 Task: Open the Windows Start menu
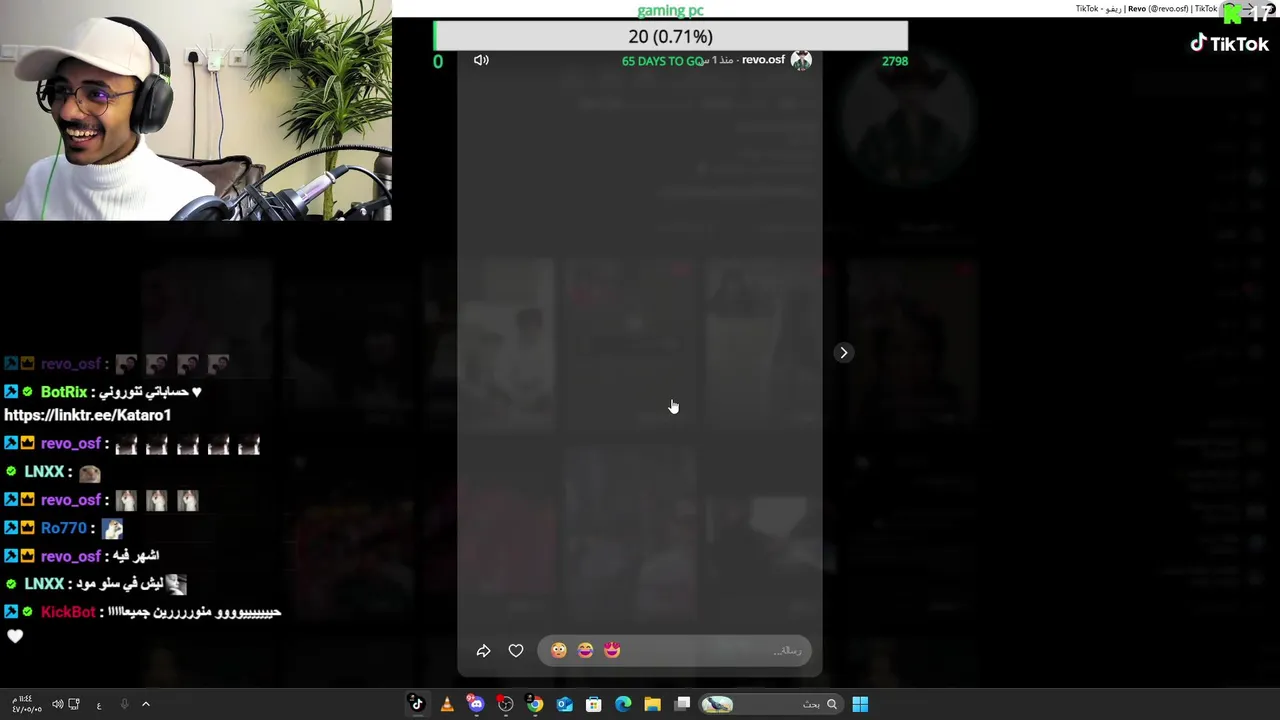[860, 704]
